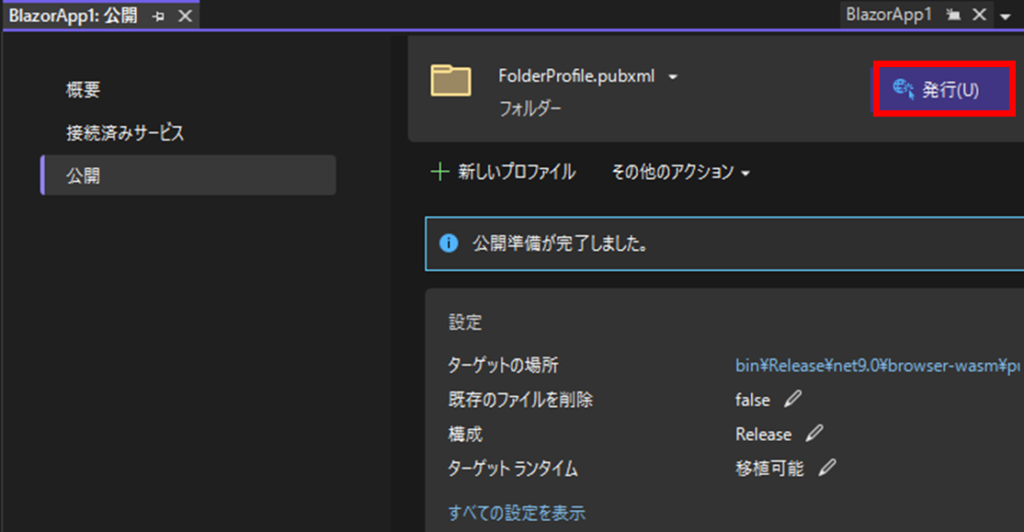The image size is (1024, 532).
Task: Close the BlazorApp1: 公開 tab
Action: click(x=184, y=17)
